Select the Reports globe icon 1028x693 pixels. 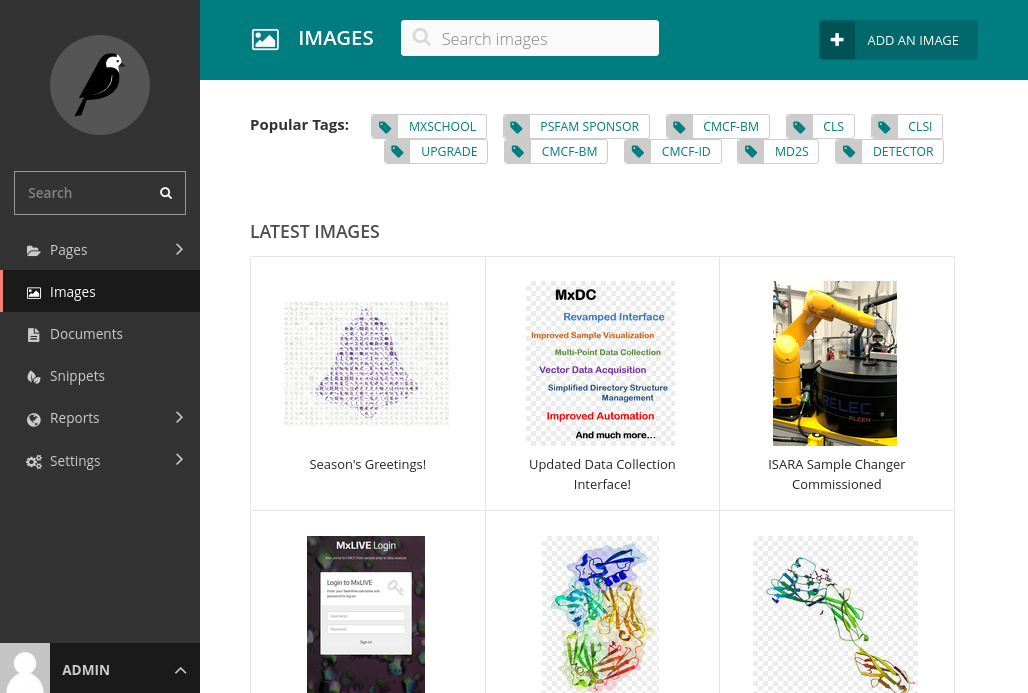34,418
